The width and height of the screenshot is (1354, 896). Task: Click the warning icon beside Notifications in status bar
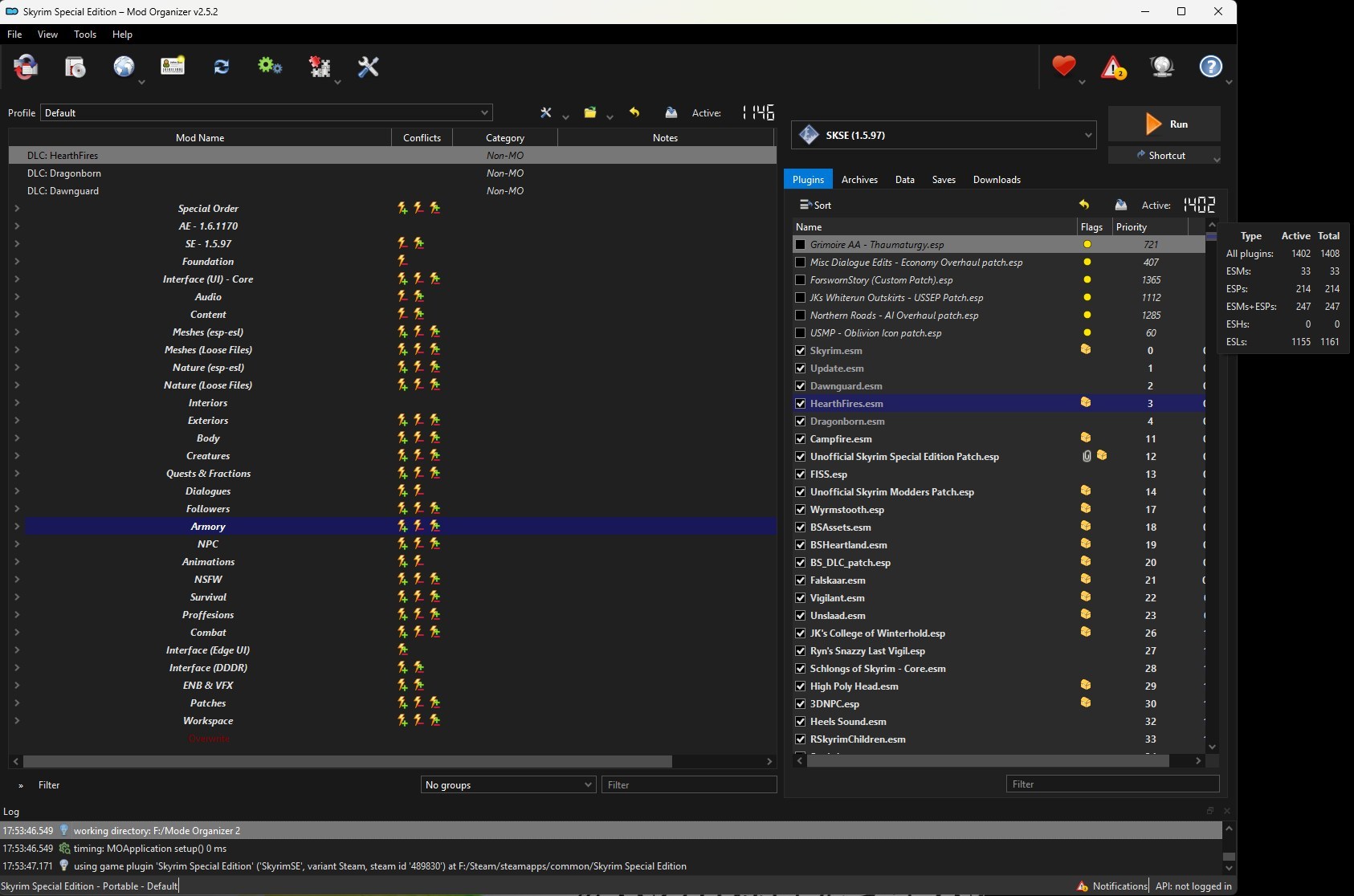pyautogui.click(x=1083, y=886)
